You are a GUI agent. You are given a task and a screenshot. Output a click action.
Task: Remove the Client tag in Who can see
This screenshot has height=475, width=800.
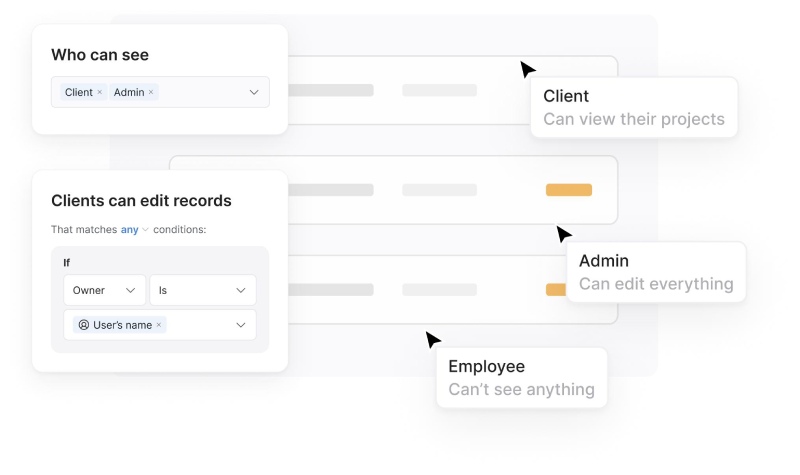(99, 92)
